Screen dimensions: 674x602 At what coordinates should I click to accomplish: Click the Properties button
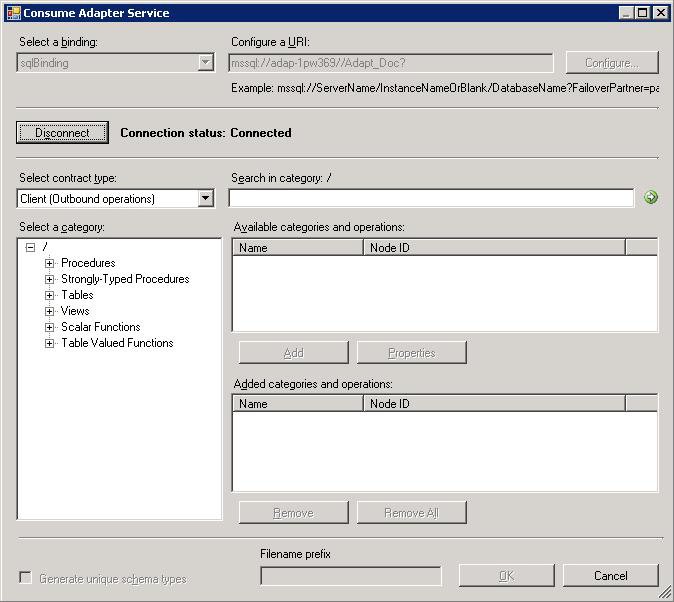[411, 353]
